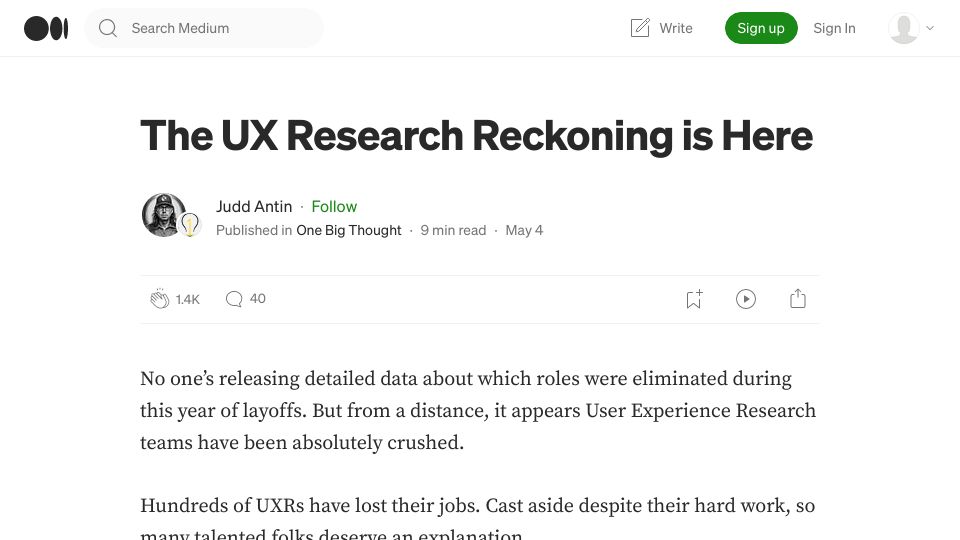Bookmark the article to a list
This screenshot has height=540, width=960.
(694, 299)
